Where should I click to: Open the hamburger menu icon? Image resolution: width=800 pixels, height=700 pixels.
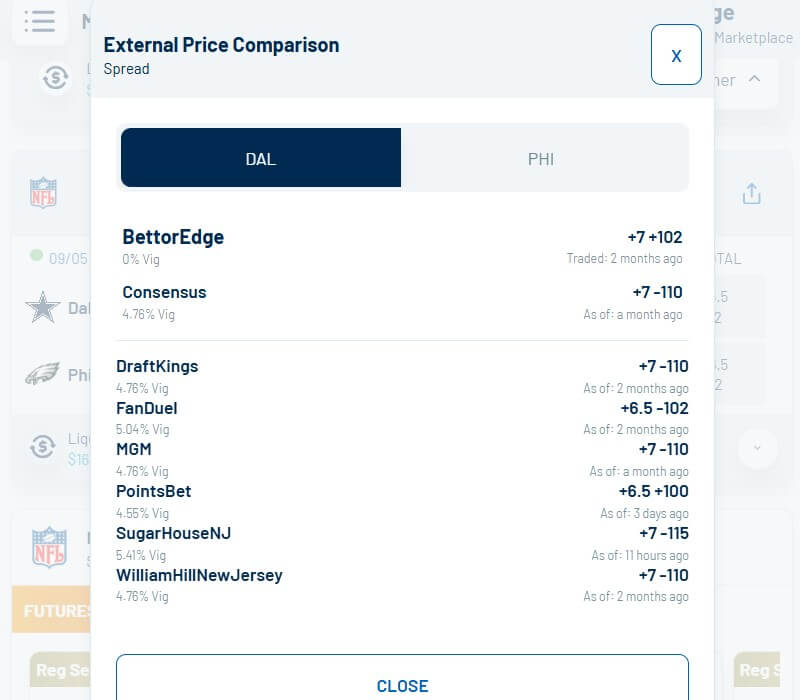pyautogui.click(x=40, y=21)
